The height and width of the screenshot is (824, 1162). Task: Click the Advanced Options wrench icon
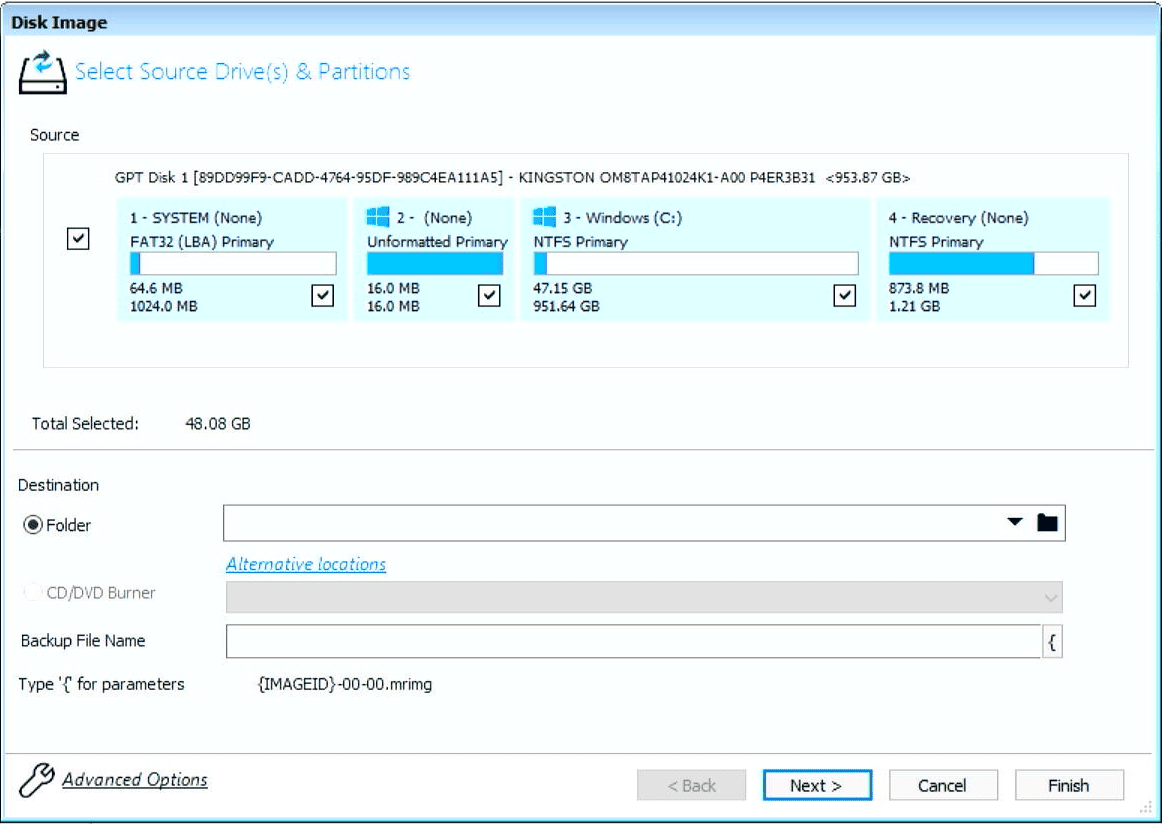click(x=36, y=781)
